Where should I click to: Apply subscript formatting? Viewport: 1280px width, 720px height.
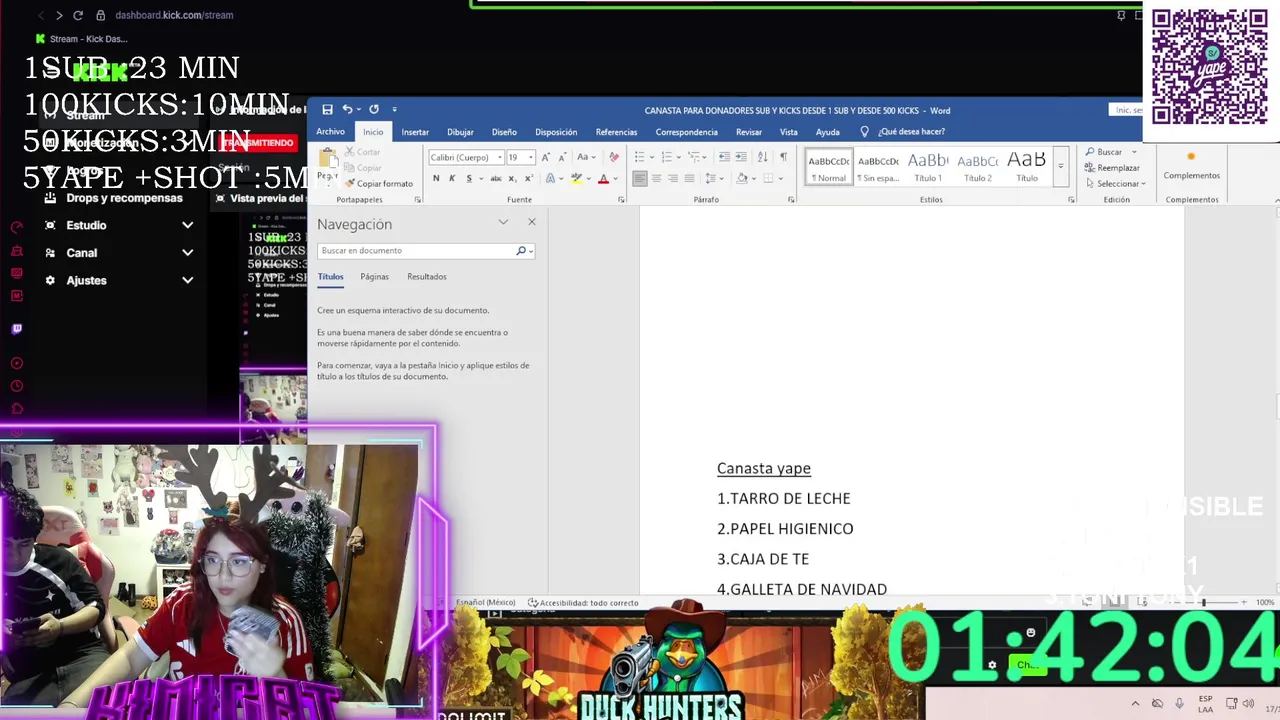tap(512, 178)
